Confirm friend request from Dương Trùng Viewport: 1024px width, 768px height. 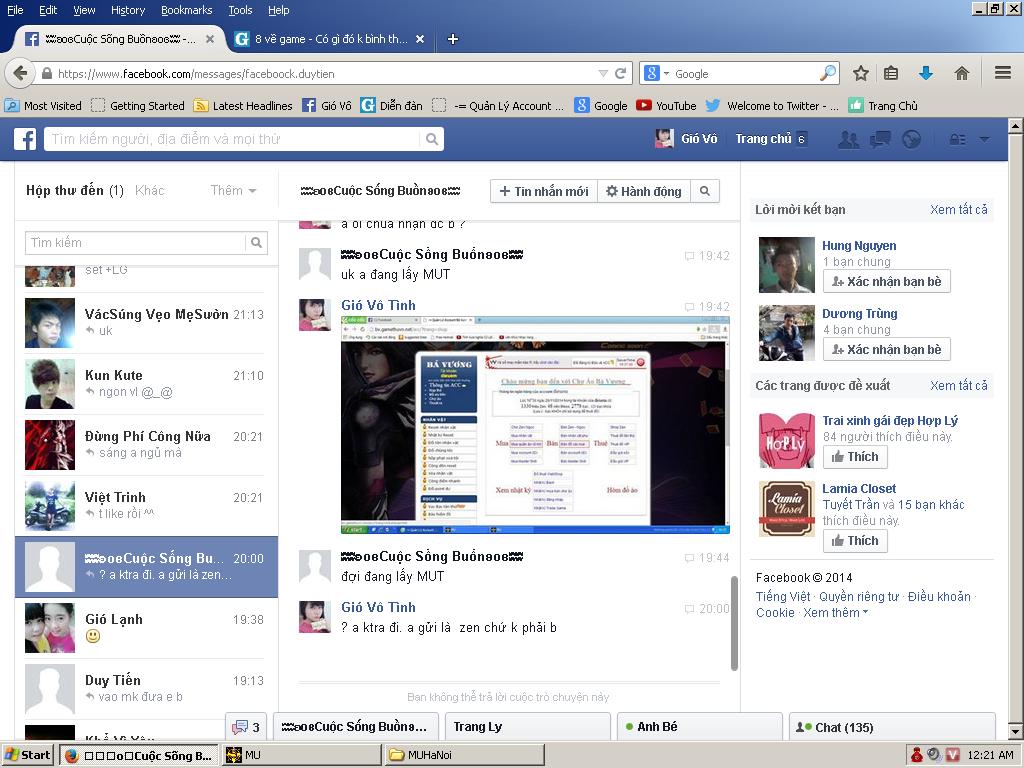click(887, 349)
